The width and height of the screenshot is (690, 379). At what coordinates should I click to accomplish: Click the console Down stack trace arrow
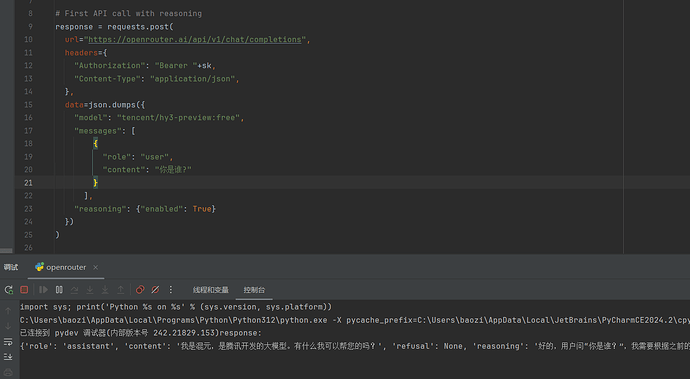click(8, 326)
